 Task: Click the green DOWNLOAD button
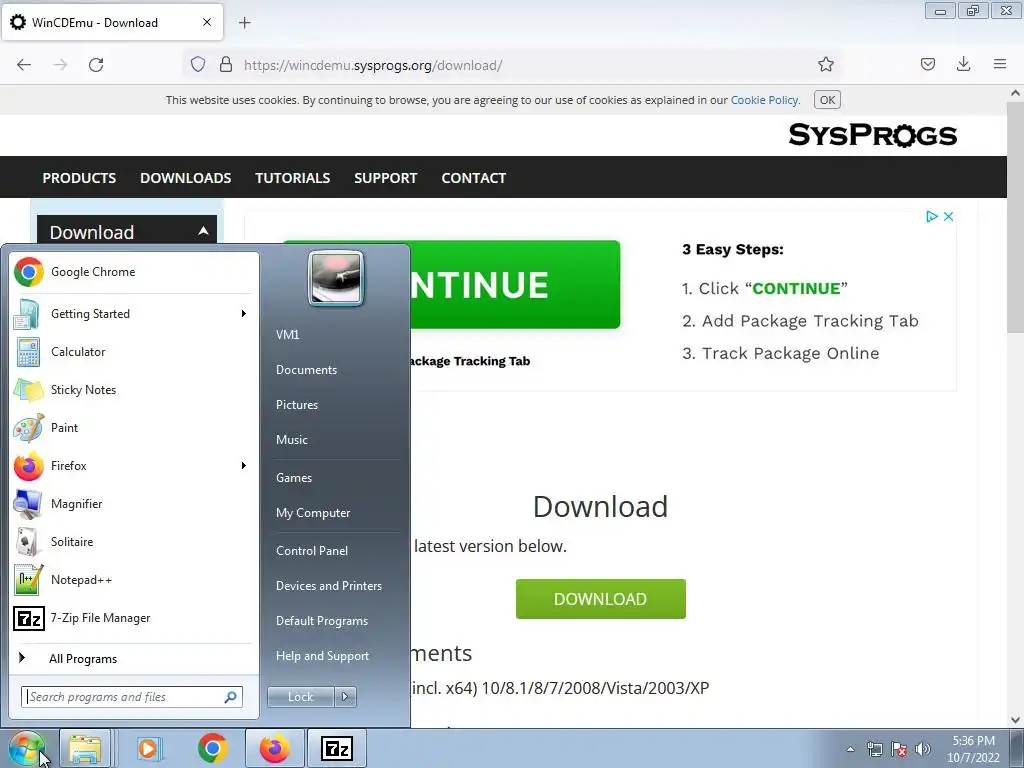pyautogui.click(x=600, y=599)
